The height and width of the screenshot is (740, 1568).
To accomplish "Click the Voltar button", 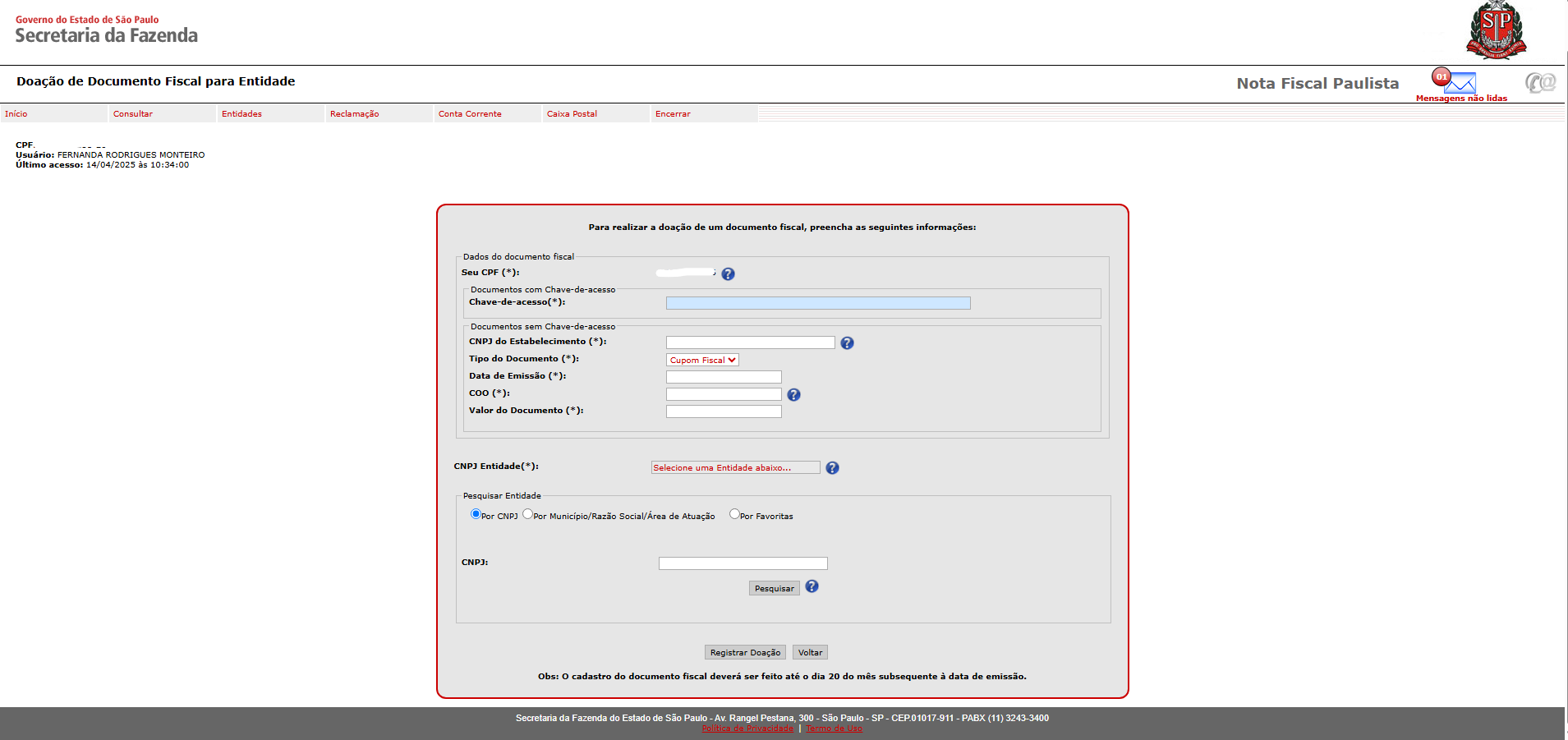I will pyautogui.click(x=810, y=652).
